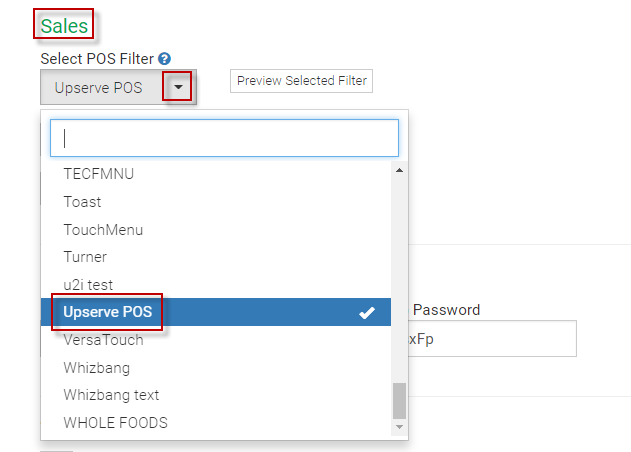Viewport: 631px width, 452px height.
Task: Select the u2i test option
Action: pos(88,285)
